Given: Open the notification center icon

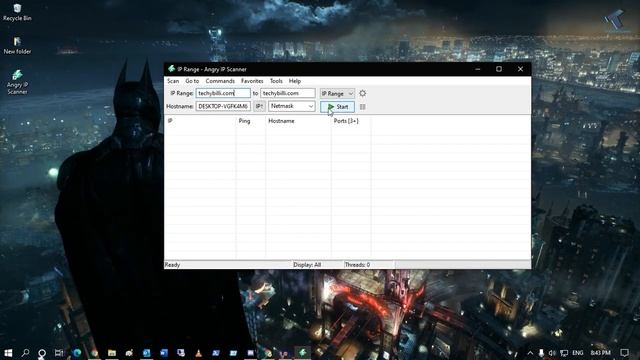Looking at the screenshot, I should click(624, 353).
